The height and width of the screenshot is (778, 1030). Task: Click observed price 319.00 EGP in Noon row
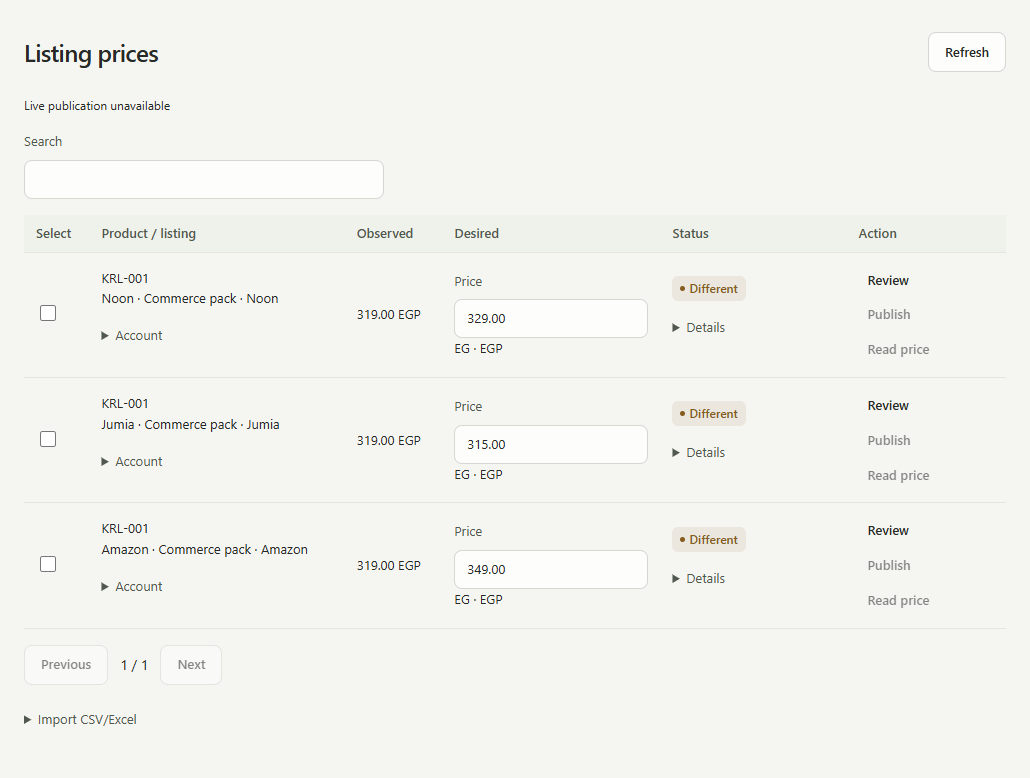tap(389, 314)
